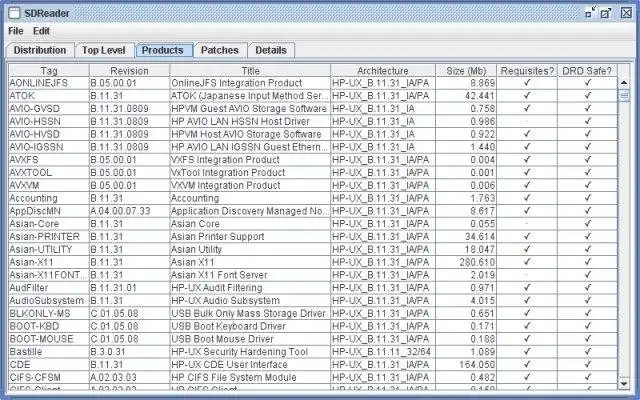Image resolution: width=640 pixels, height=400 pixels.
Task: Toggle DRD Safe checkmark for ATOK row
Action: (x=587, y=96)
